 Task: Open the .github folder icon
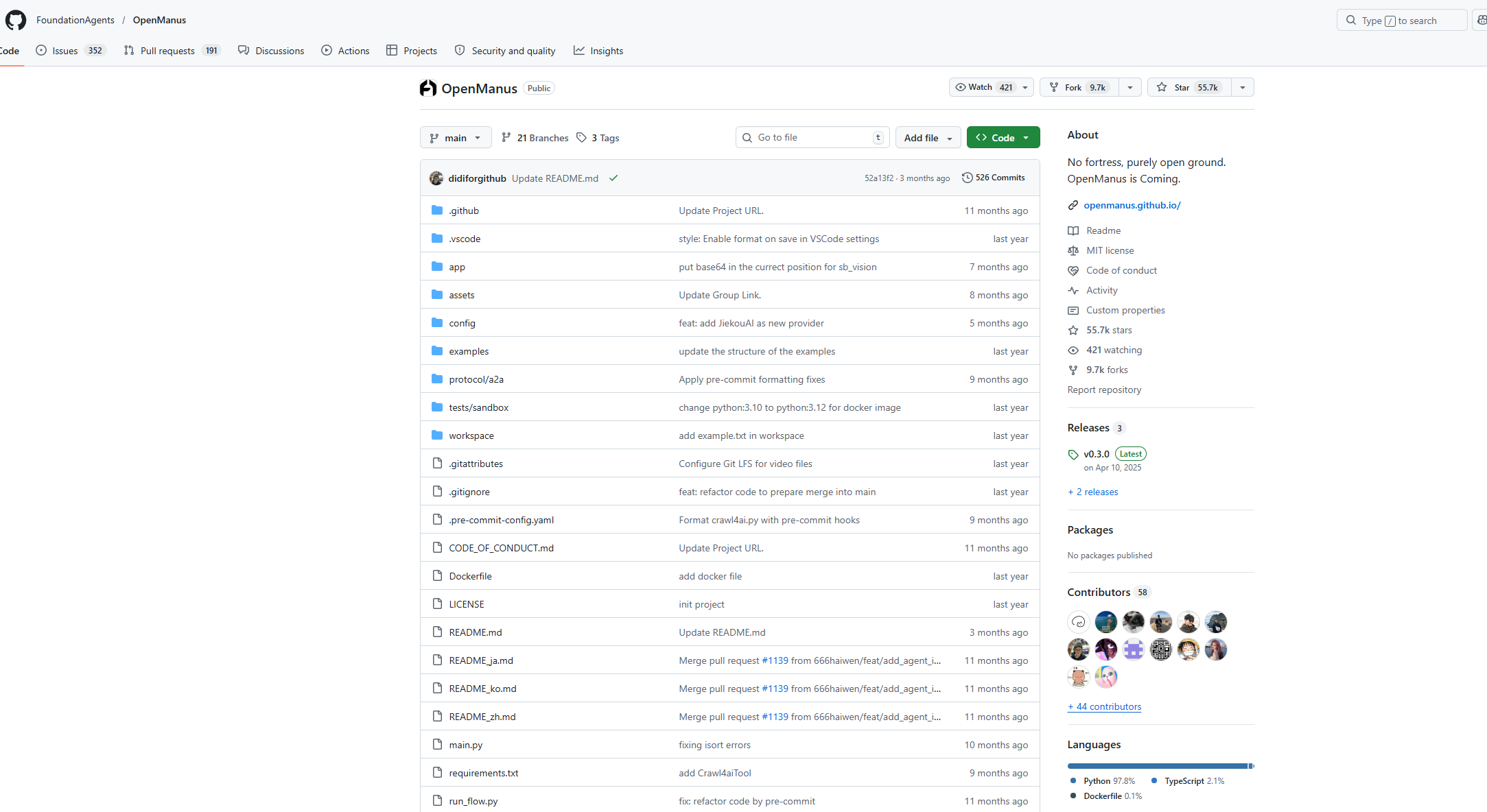coord(437,210)
